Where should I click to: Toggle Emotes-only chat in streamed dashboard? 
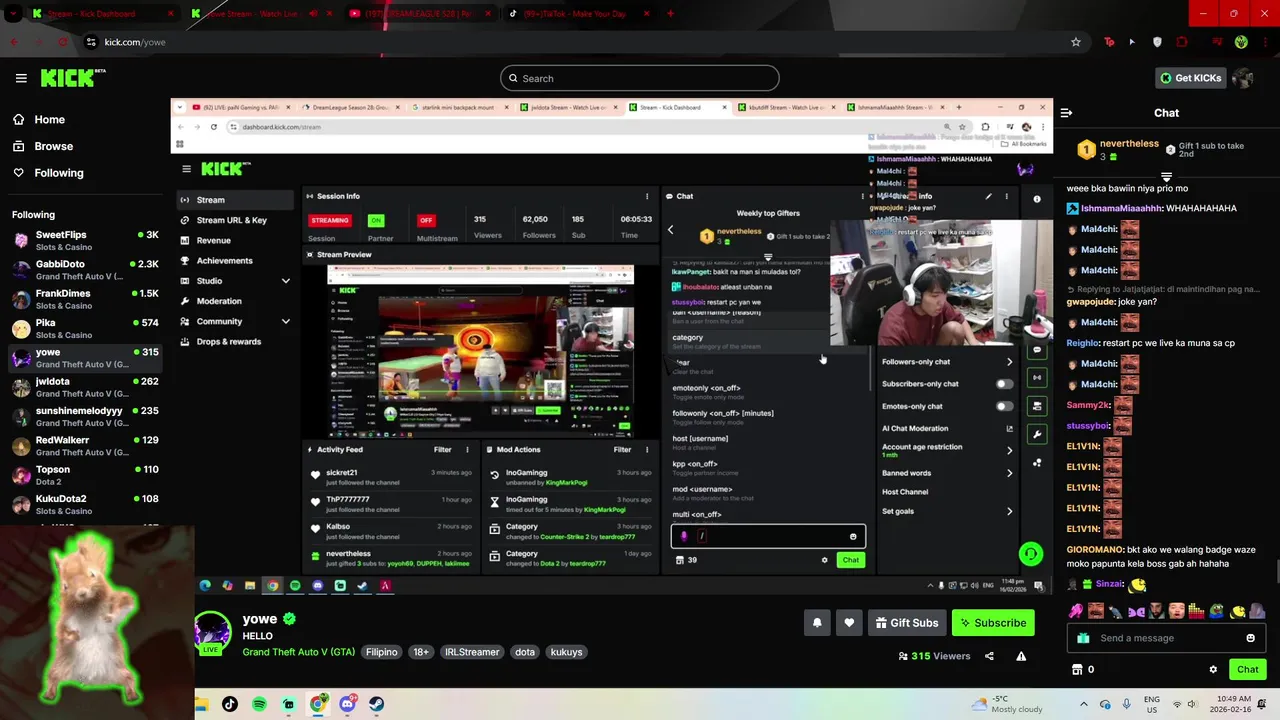click(x=1003, y=406)
